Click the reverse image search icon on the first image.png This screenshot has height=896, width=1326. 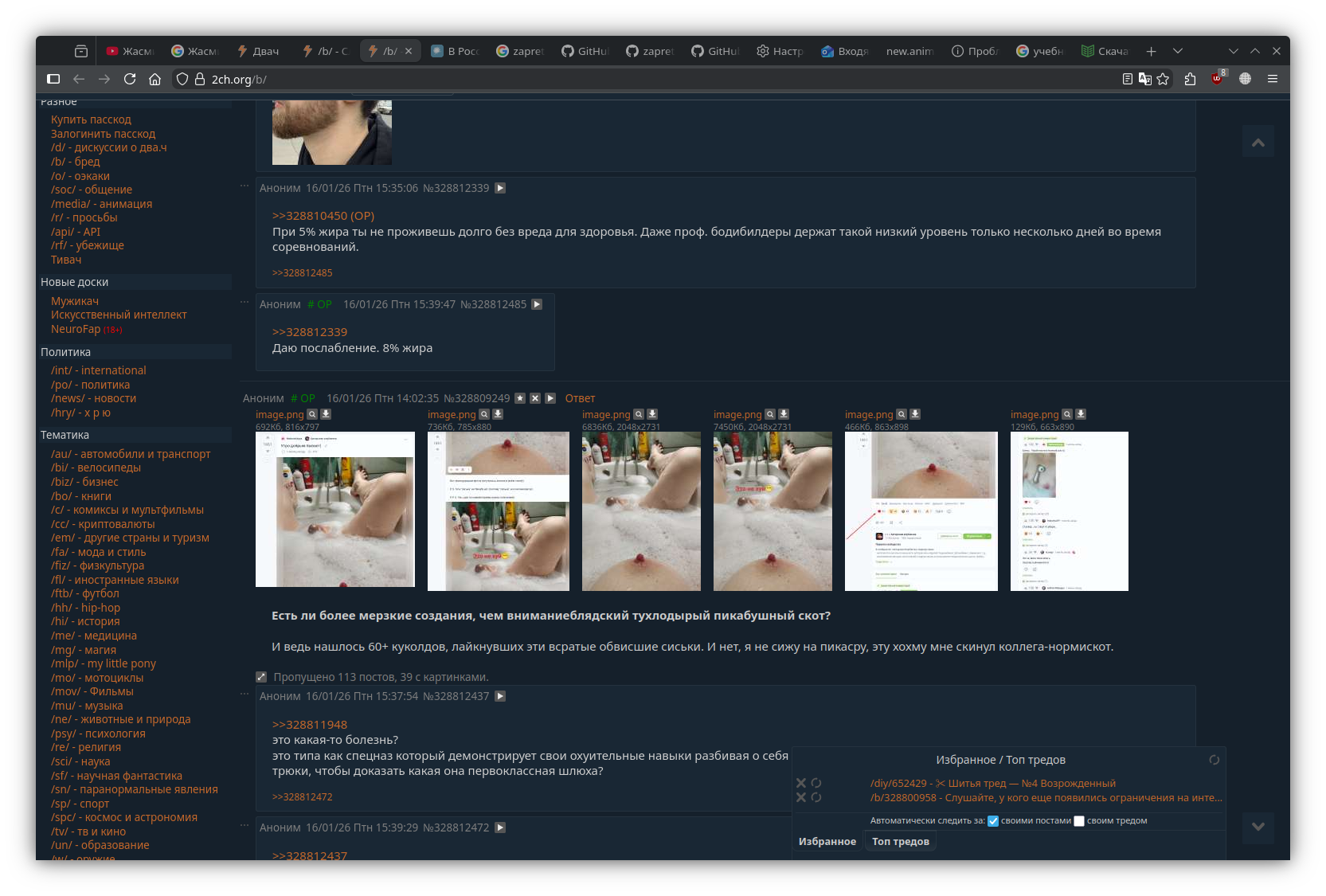click(x=312, y=414)
